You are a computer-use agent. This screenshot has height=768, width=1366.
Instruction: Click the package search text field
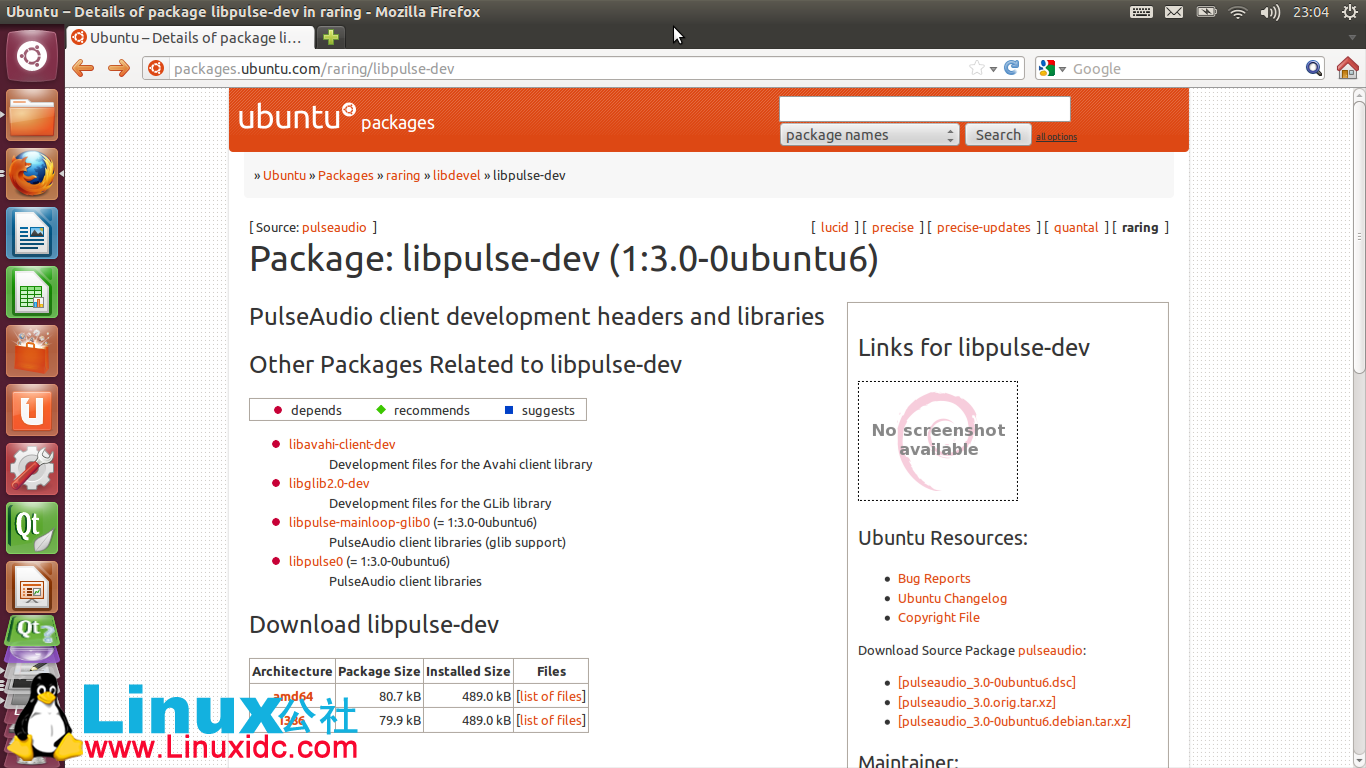(x=924, y=109)
